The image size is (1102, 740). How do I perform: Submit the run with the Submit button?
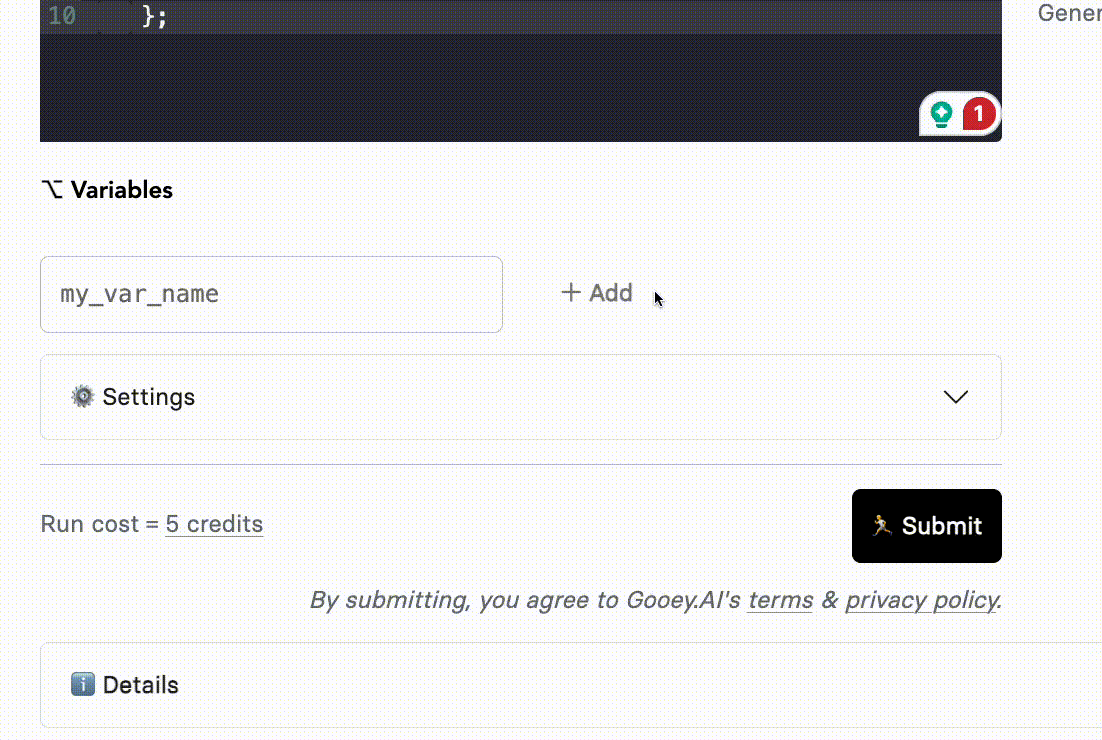click(926, 526)
